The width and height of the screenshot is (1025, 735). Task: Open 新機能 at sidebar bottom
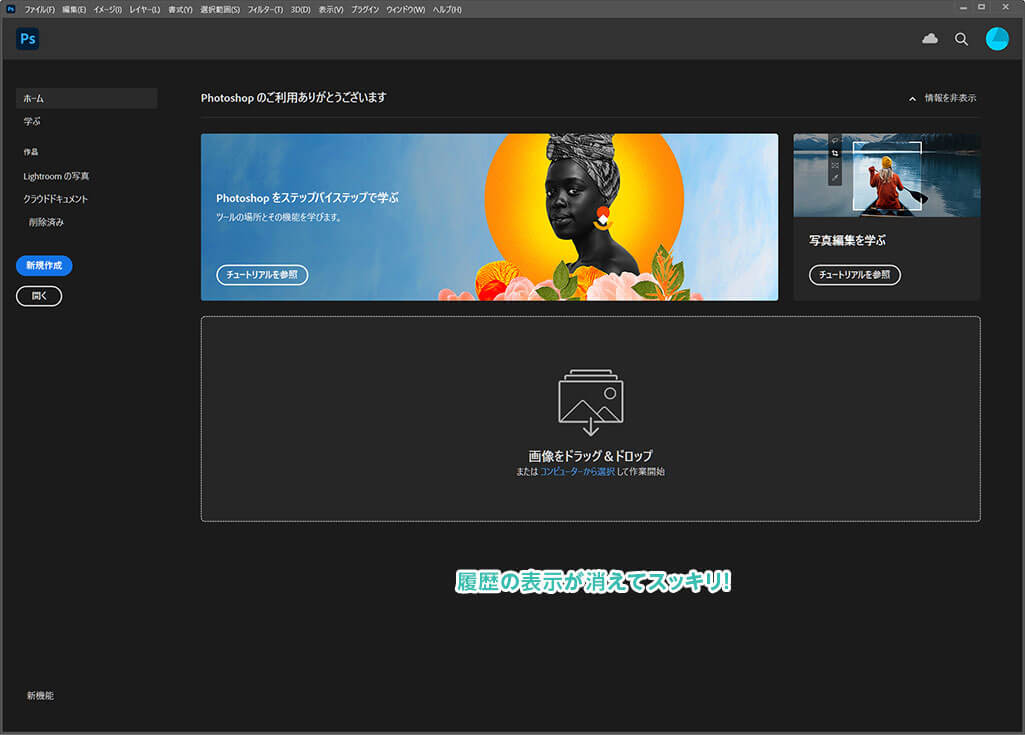[x=41, y=696]
